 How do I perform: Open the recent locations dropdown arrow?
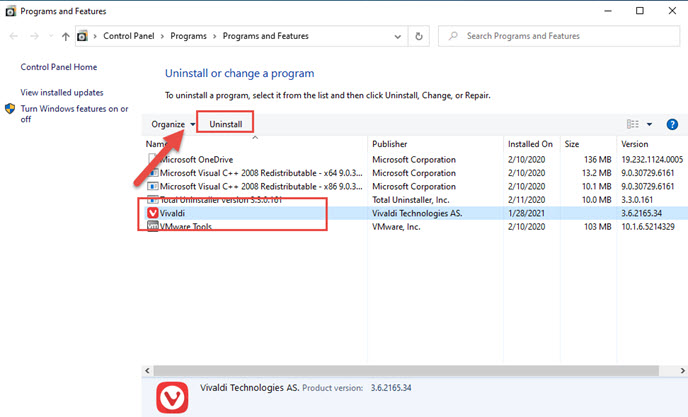(x=51, y=36)
